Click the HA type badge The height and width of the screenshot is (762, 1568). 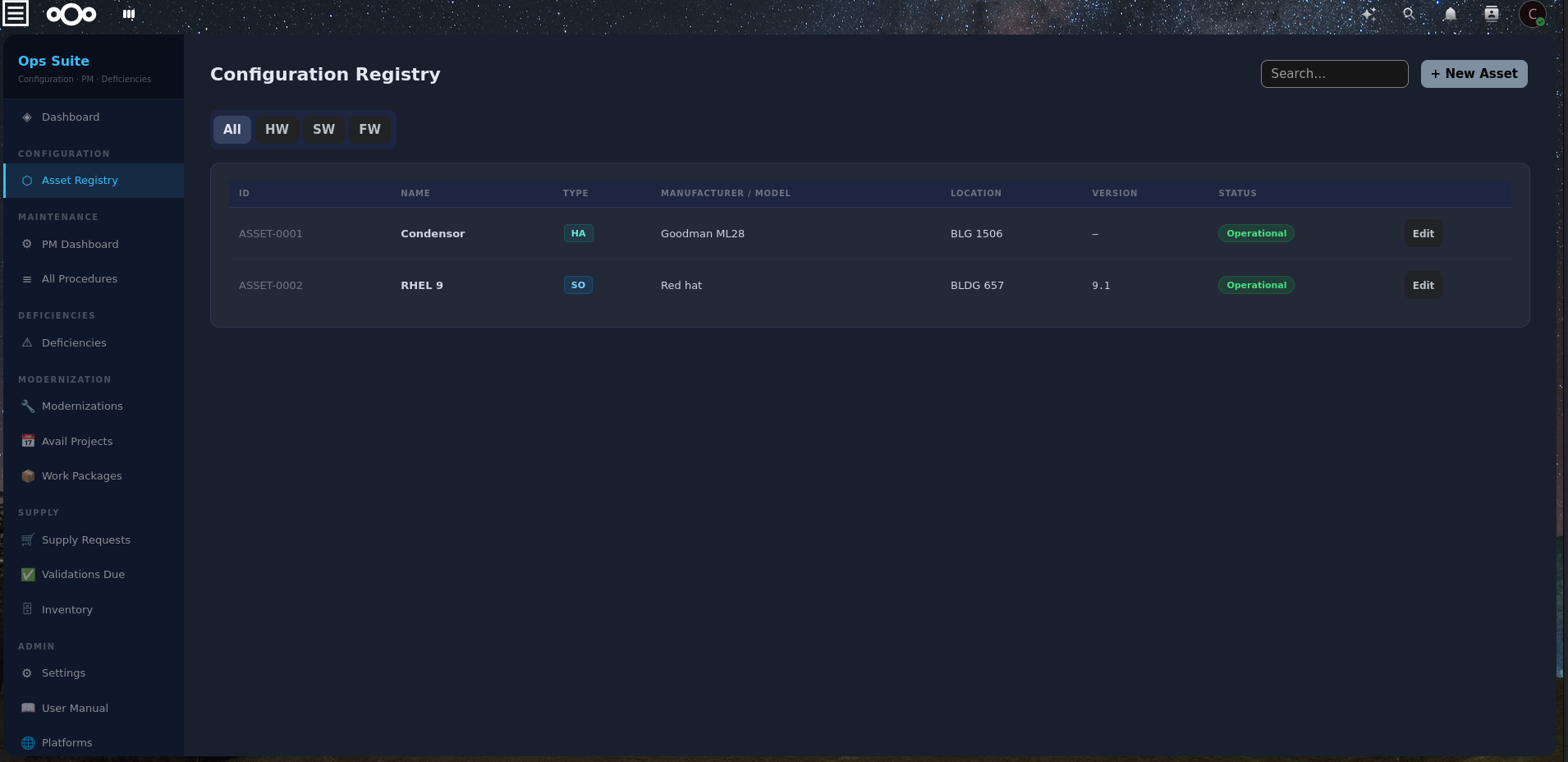pyautogui.click(x=579, y=234)
